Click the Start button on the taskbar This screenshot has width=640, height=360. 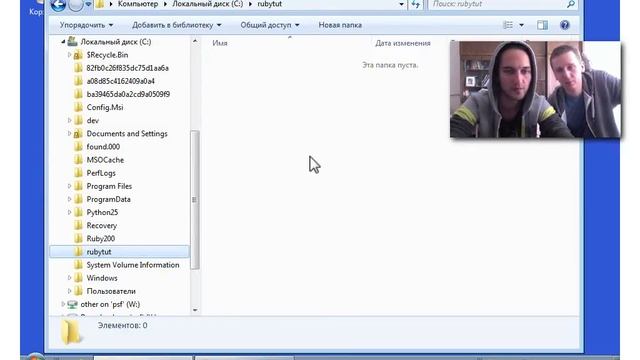pos(35,357)
